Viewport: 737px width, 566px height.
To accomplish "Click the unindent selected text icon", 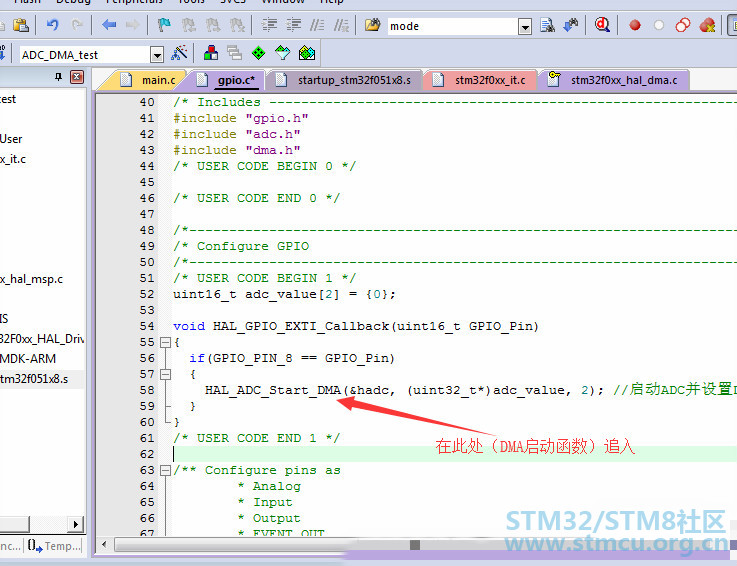I will (294, 25).
